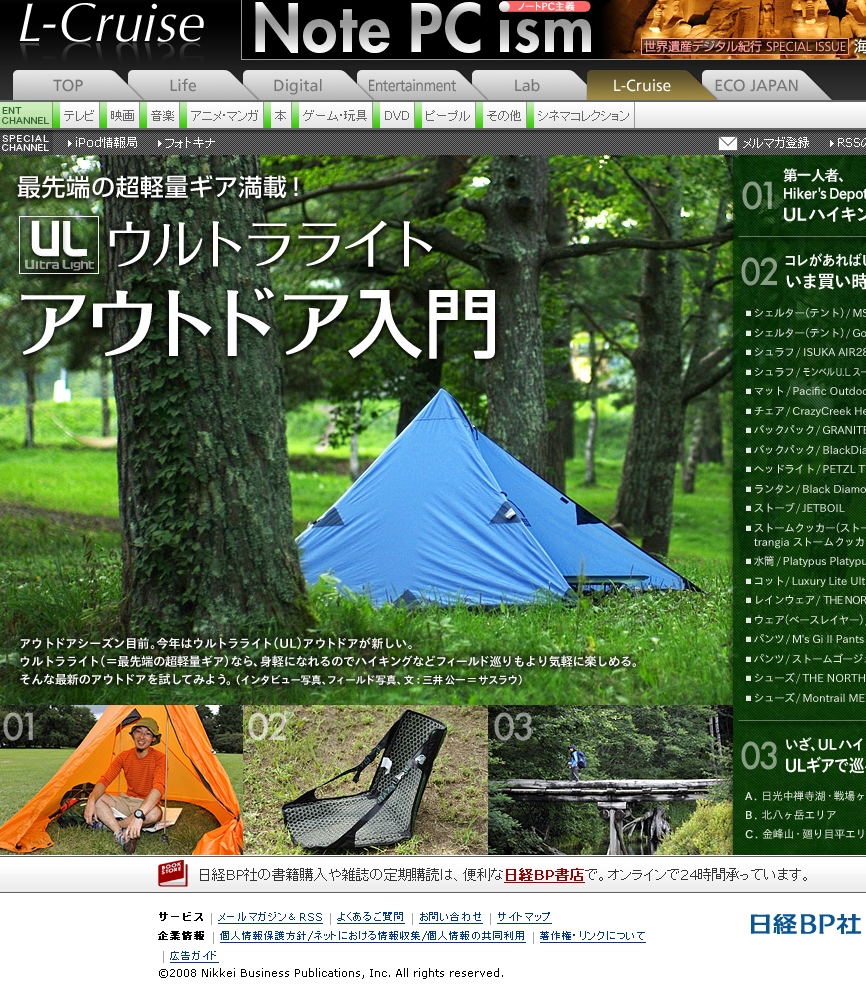Switch to the TOP tab
The width and height of the screenshot is (866, 1000).
[68, 85]
